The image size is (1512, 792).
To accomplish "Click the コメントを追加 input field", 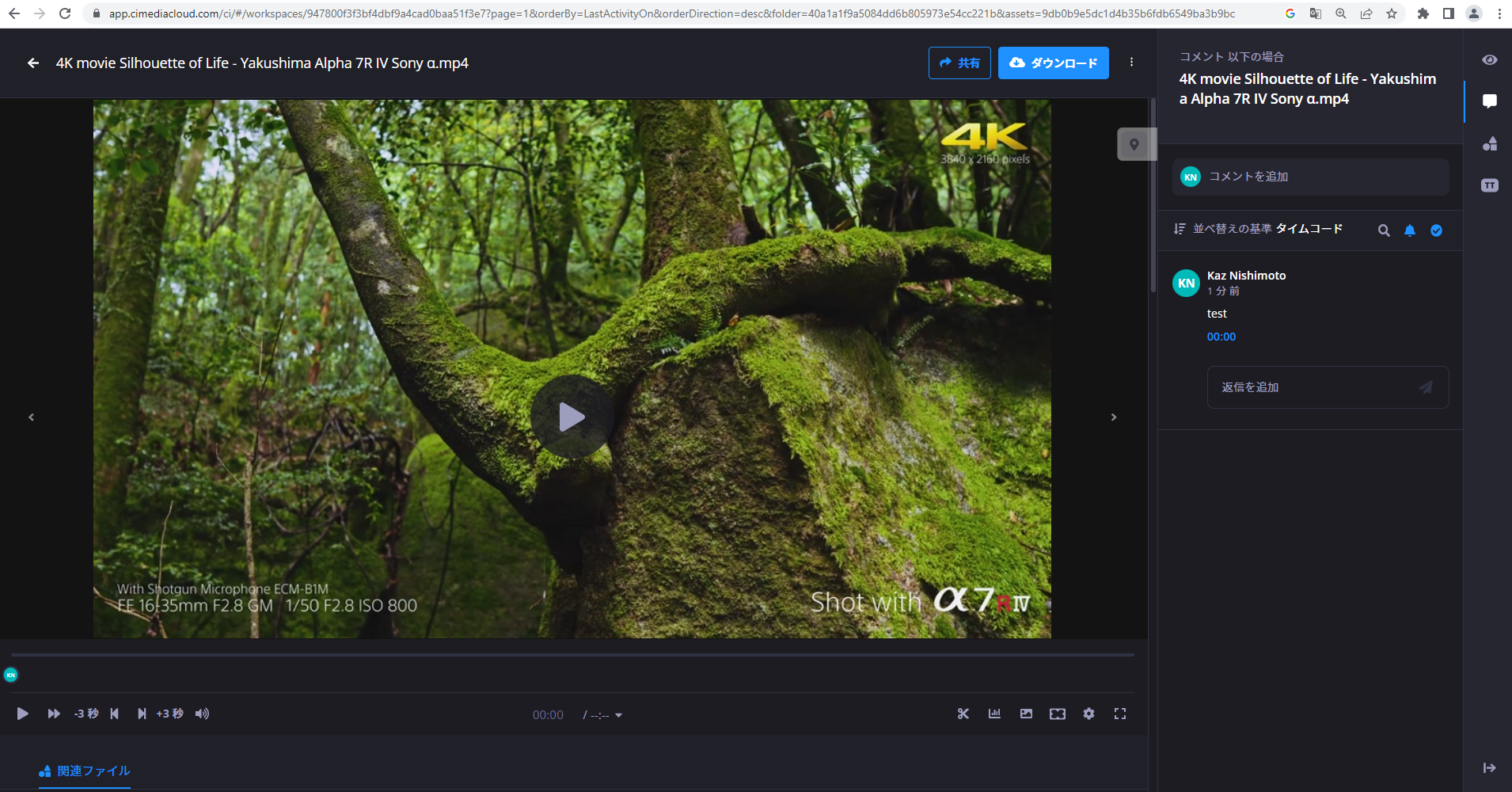I will click(1311, 177).
